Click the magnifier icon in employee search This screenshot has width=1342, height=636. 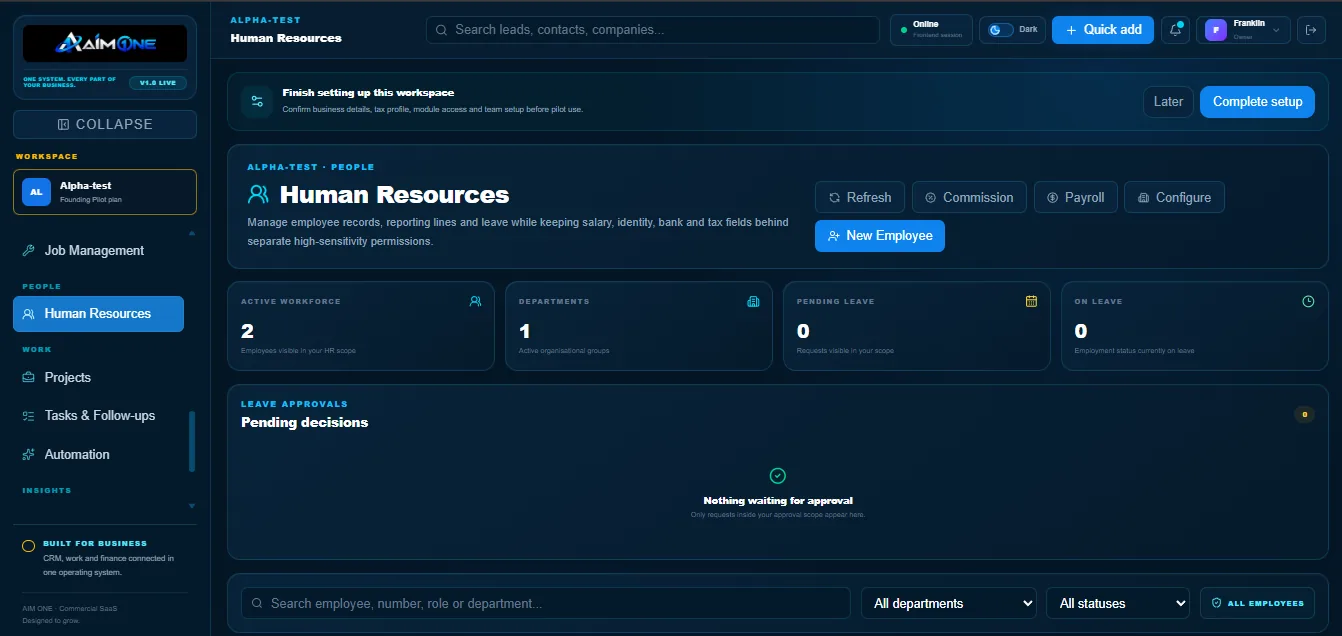257,603
